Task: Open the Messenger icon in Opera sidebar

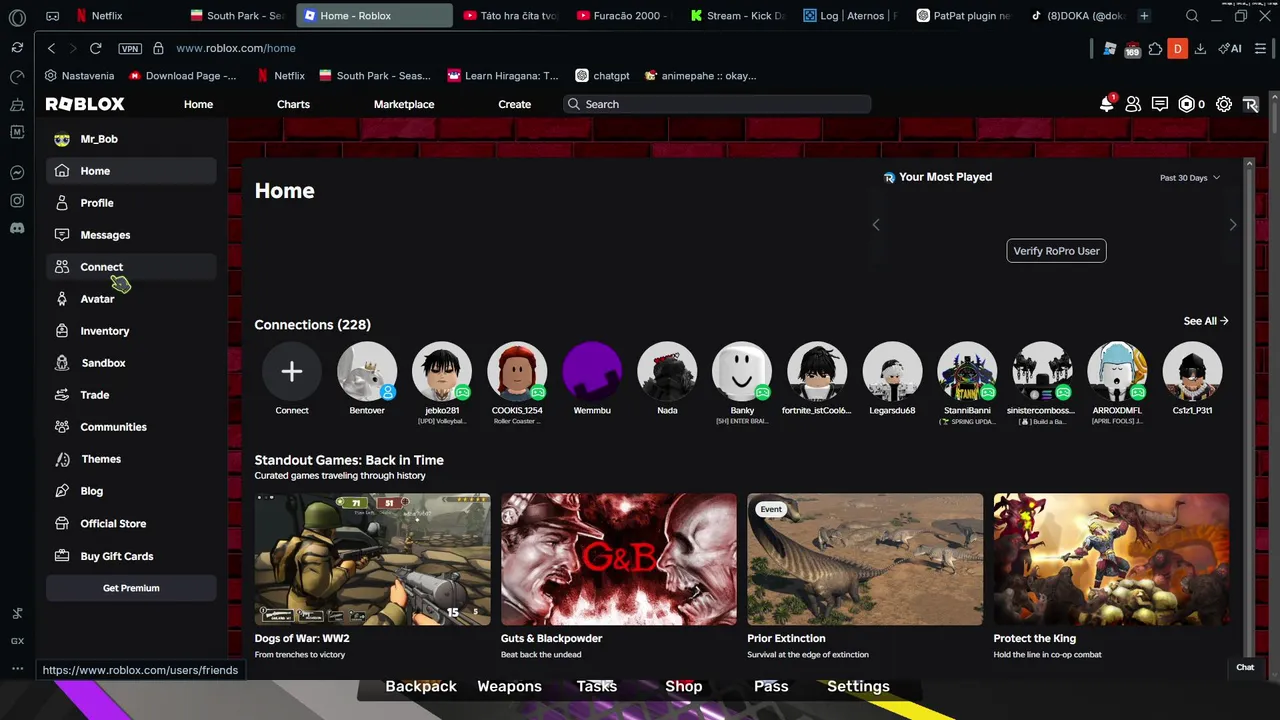Action: pyautogui.click(x=17, y=173)
